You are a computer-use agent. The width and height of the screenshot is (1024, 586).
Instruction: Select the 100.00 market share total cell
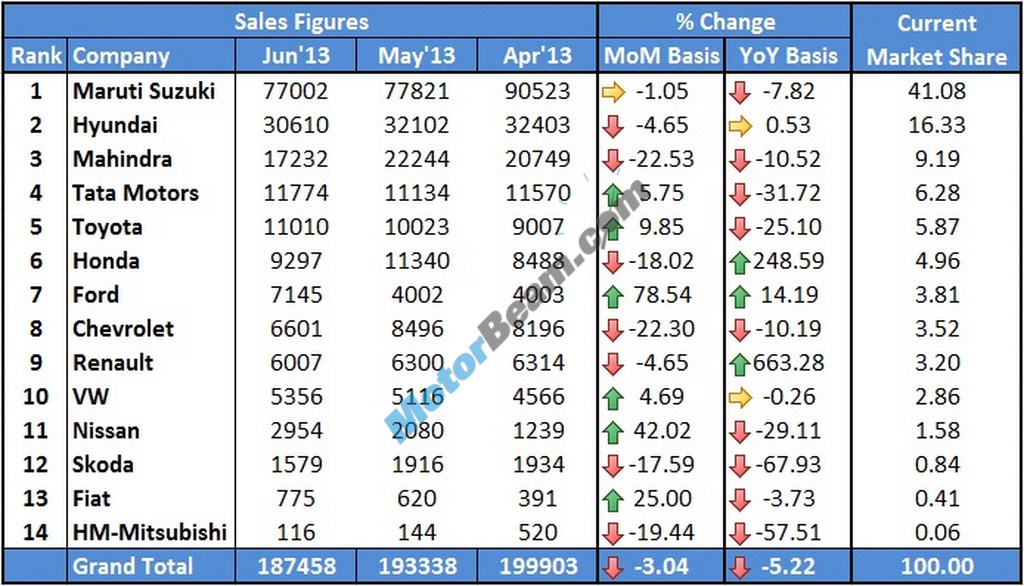pyautogui.click(x=937, y=567)
